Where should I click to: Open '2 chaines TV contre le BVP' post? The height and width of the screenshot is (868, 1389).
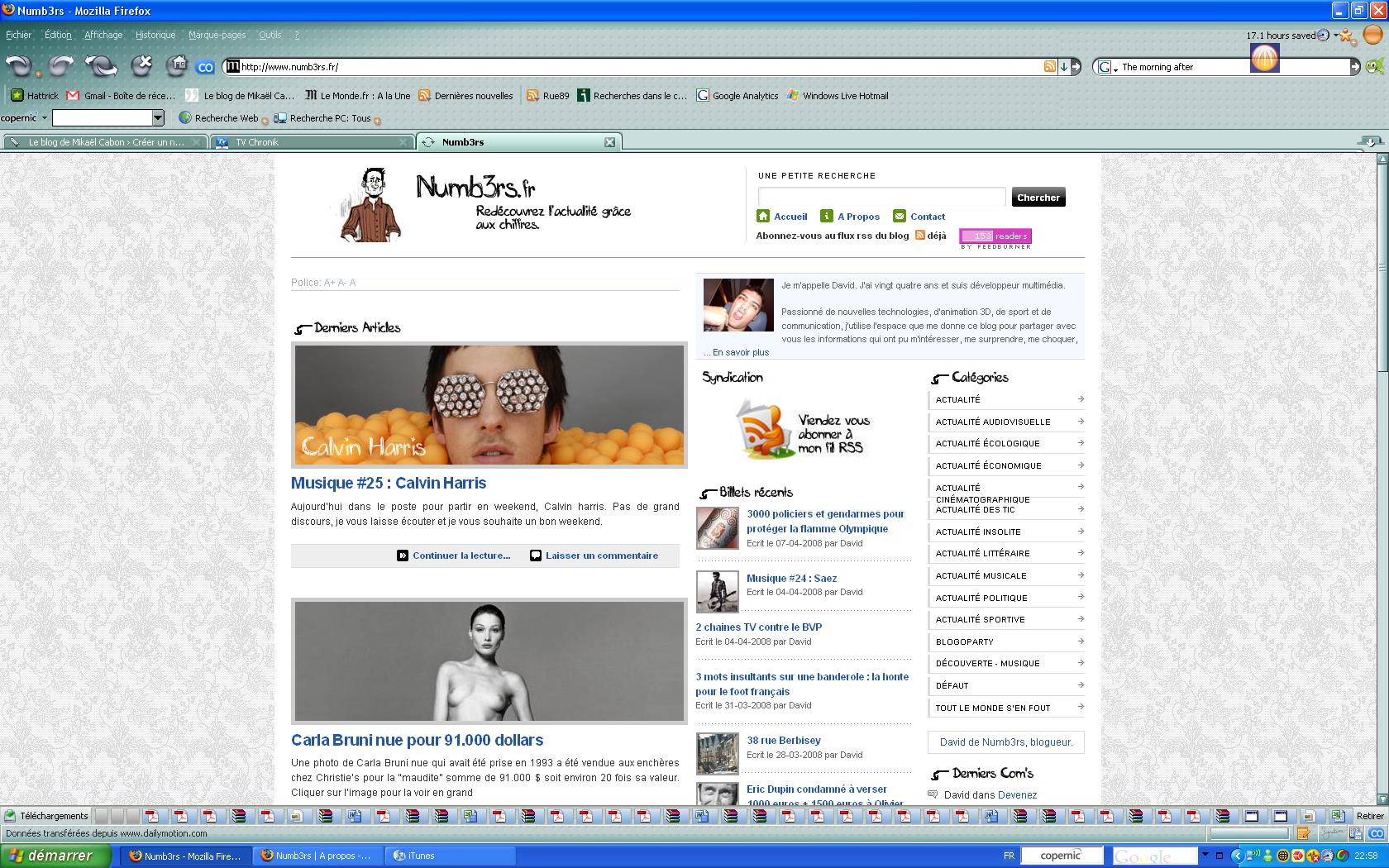click(x=758, y=627)
